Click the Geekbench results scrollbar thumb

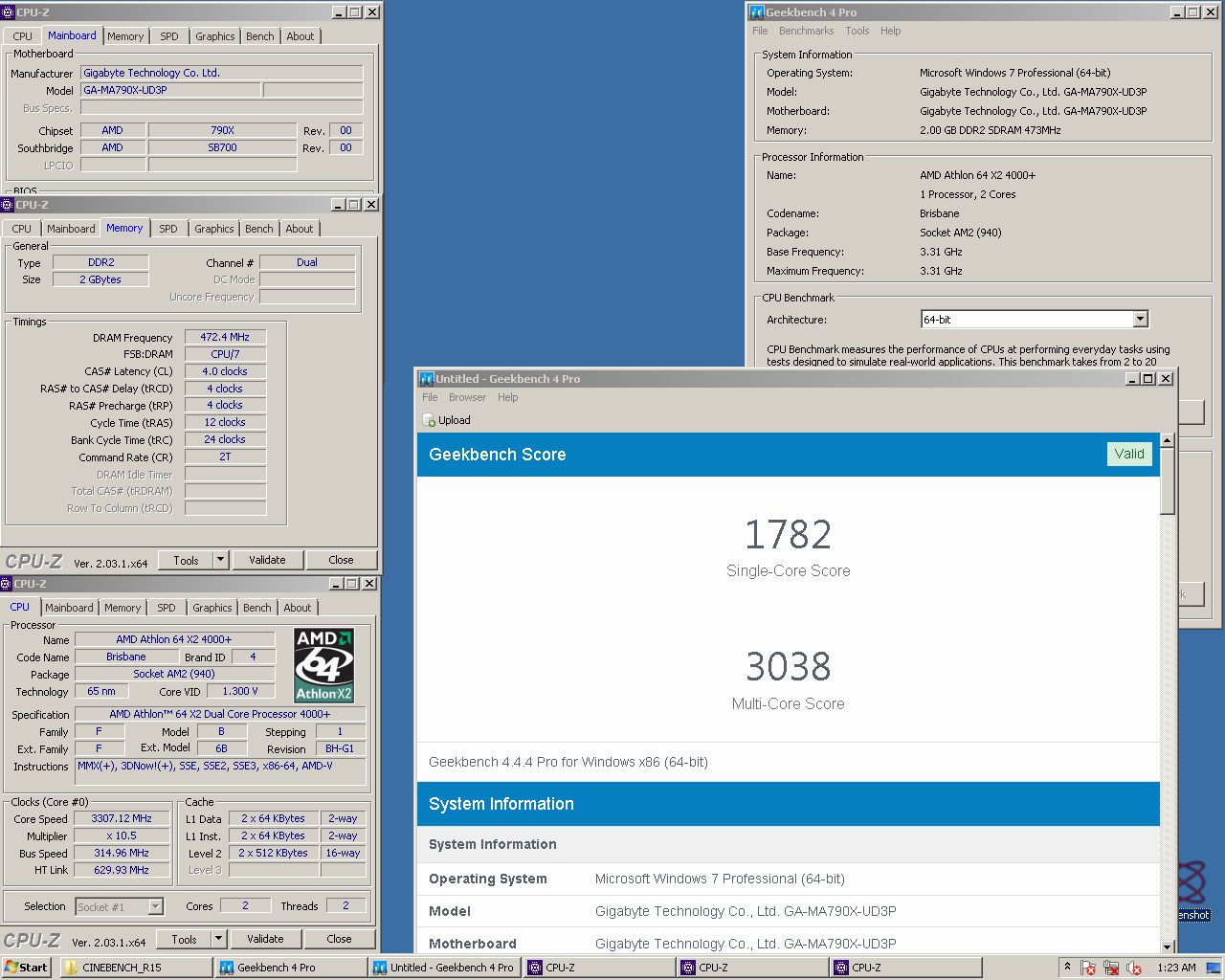1167,481
